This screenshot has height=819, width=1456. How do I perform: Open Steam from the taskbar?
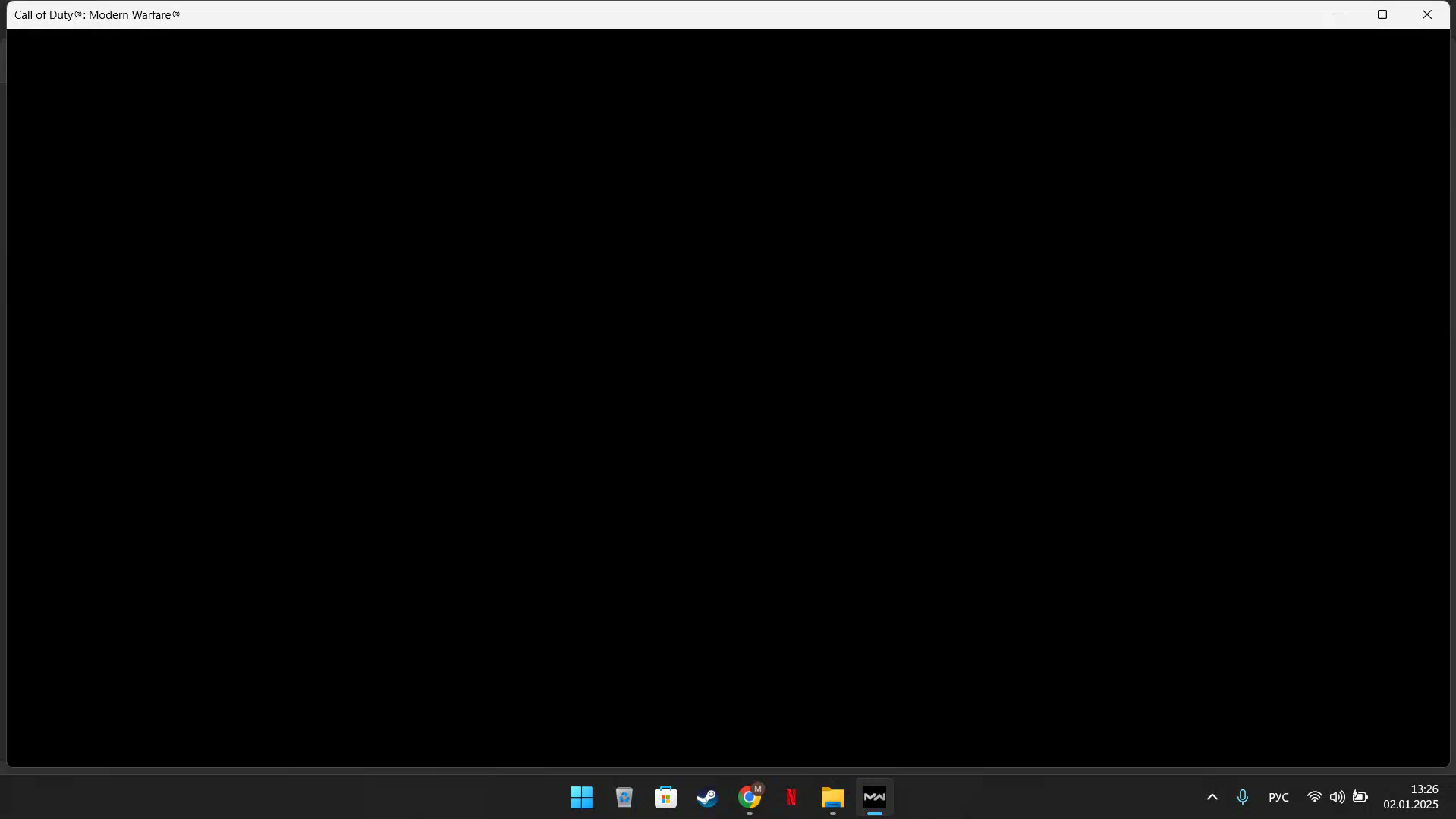pyautogui.click(x=707, y=797)
